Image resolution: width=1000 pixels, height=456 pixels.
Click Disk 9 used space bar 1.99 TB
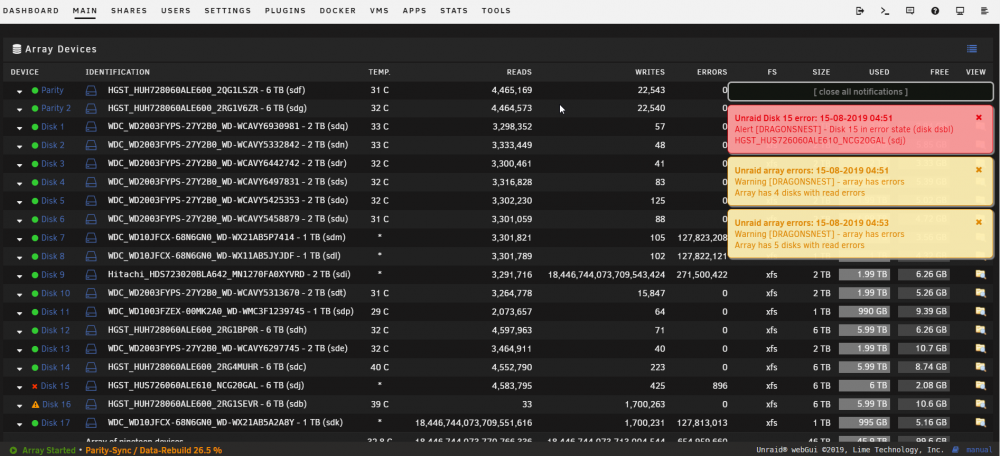[864, 275]
